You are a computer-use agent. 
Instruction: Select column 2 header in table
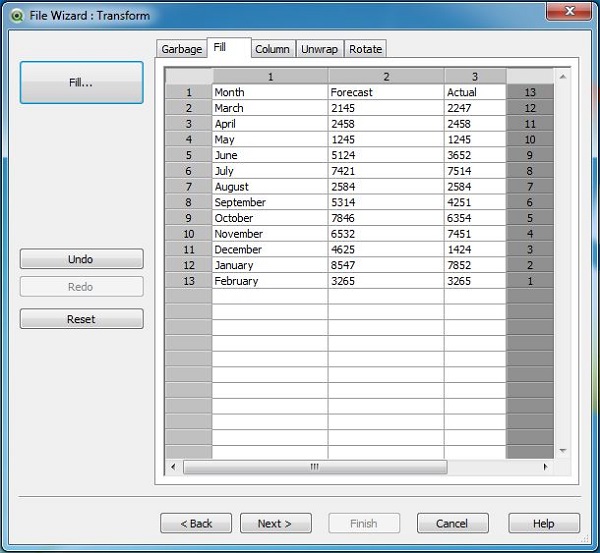click(386, 76)
